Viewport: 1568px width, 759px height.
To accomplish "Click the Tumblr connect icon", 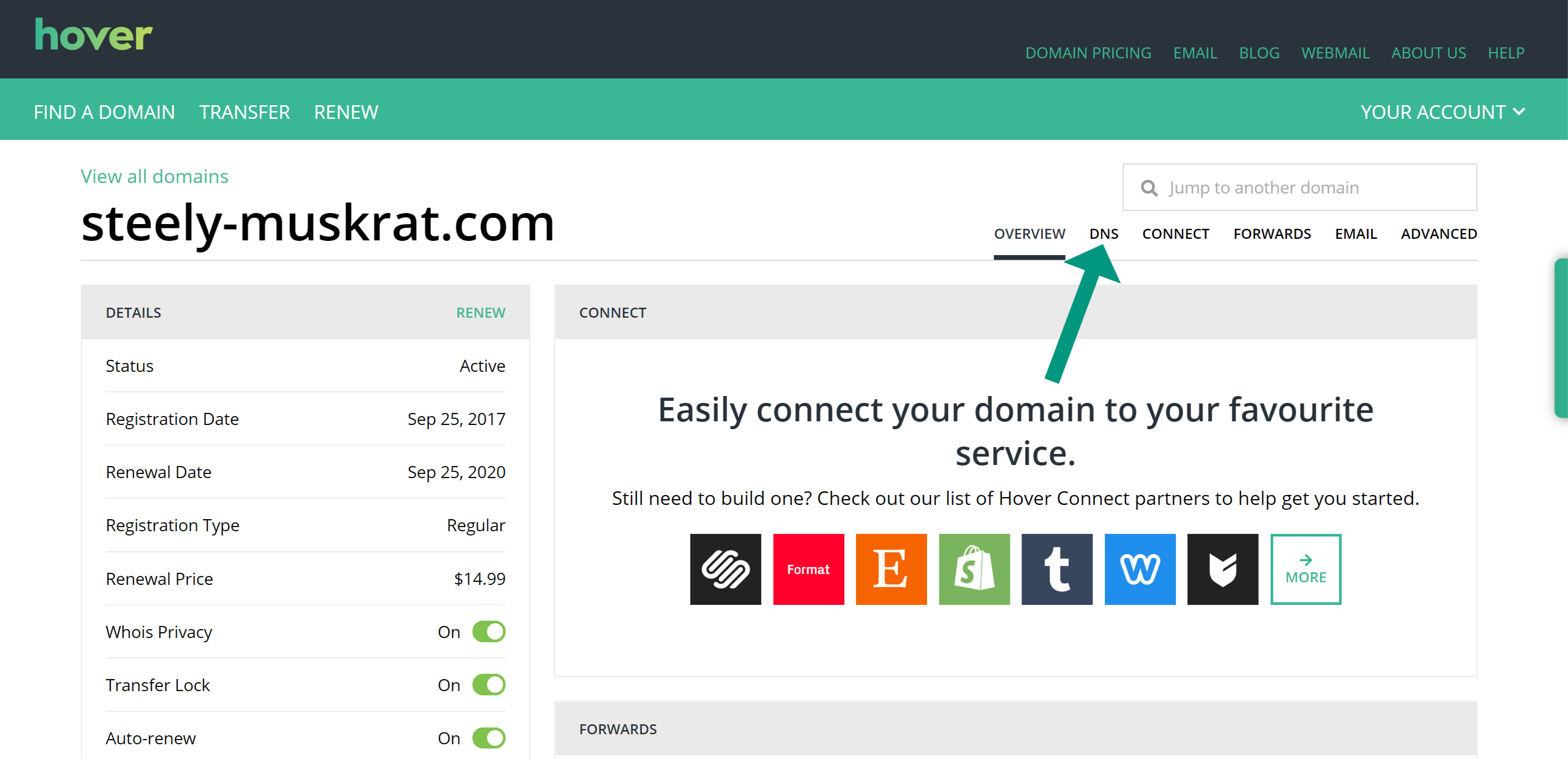I will click(x=1057, y=569).
